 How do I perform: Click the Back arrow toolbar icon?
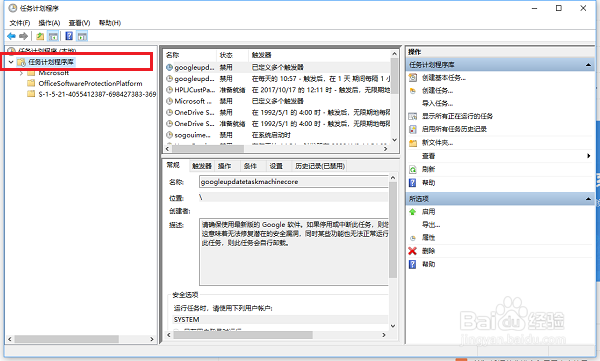coord(11,36)
